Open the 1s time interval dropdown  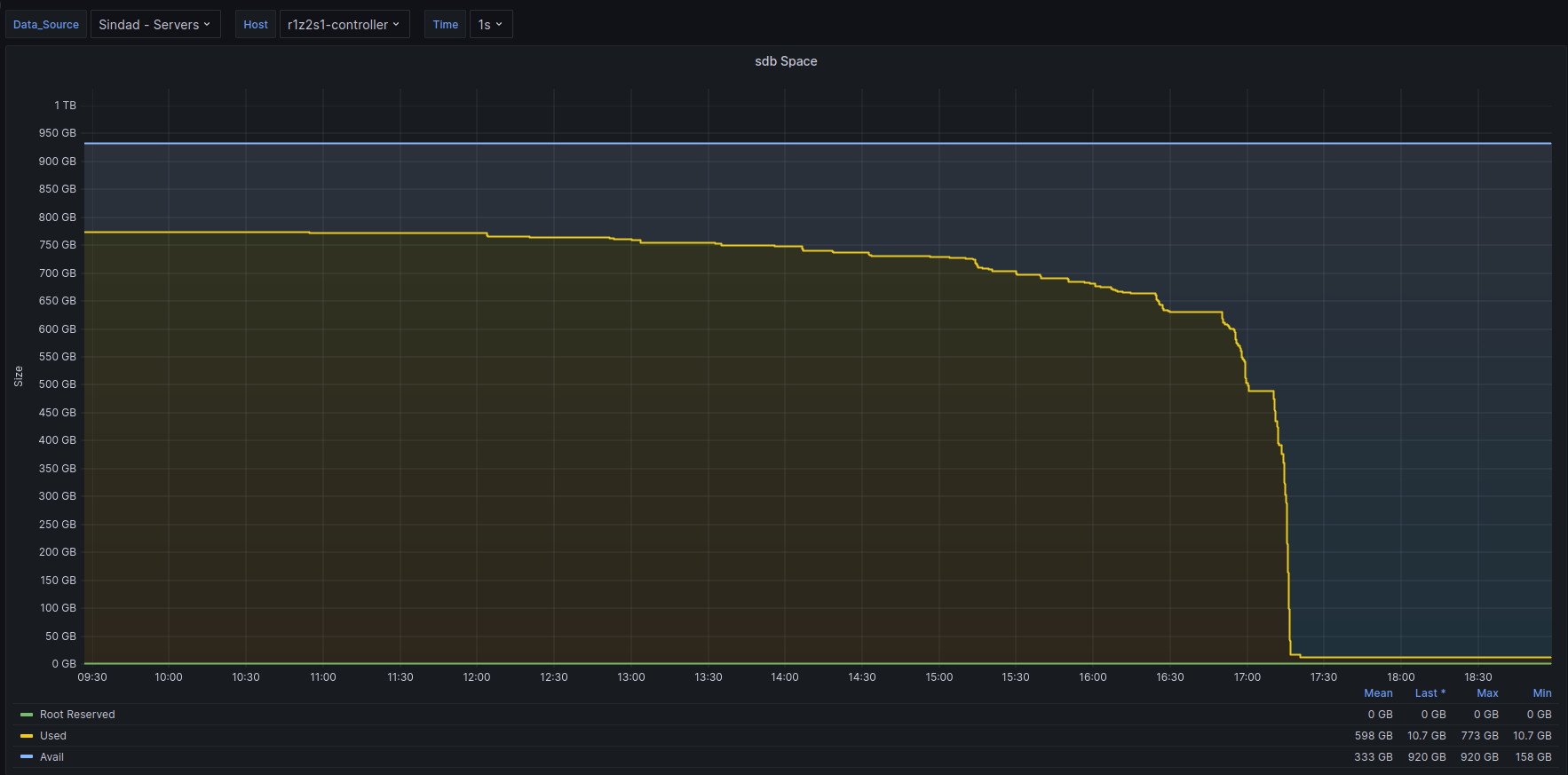pyautogui.click(x=490, y=25)
